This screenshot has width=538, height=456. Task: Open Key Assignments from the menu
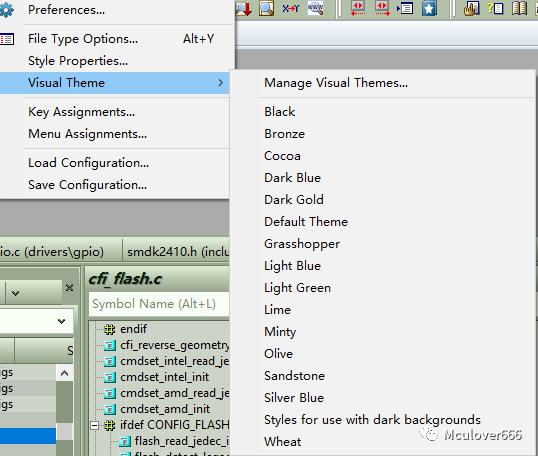(x=81, y=112)
